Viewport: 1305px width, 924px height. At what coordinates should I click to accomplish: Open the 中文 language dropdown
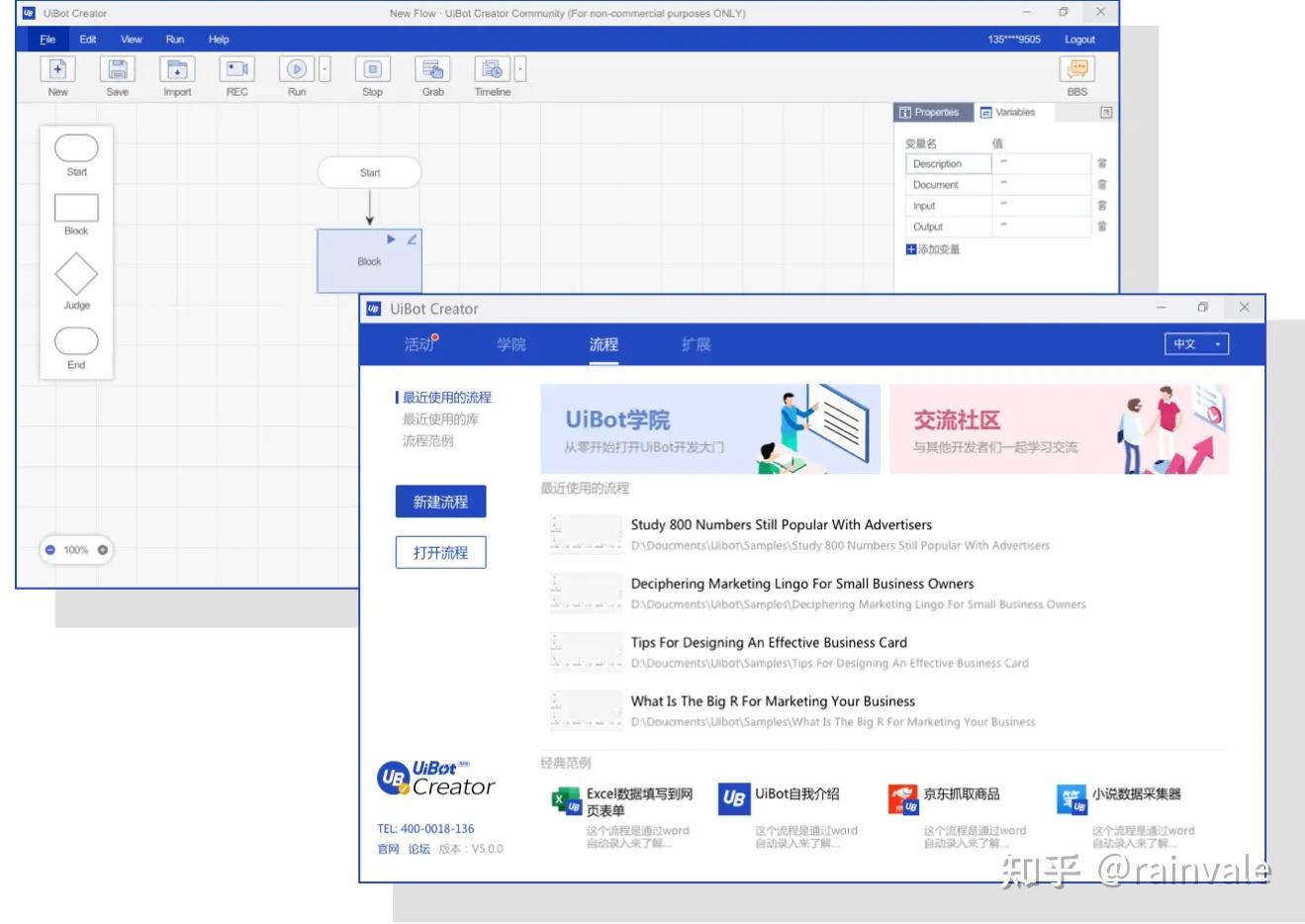(1195, 343)
